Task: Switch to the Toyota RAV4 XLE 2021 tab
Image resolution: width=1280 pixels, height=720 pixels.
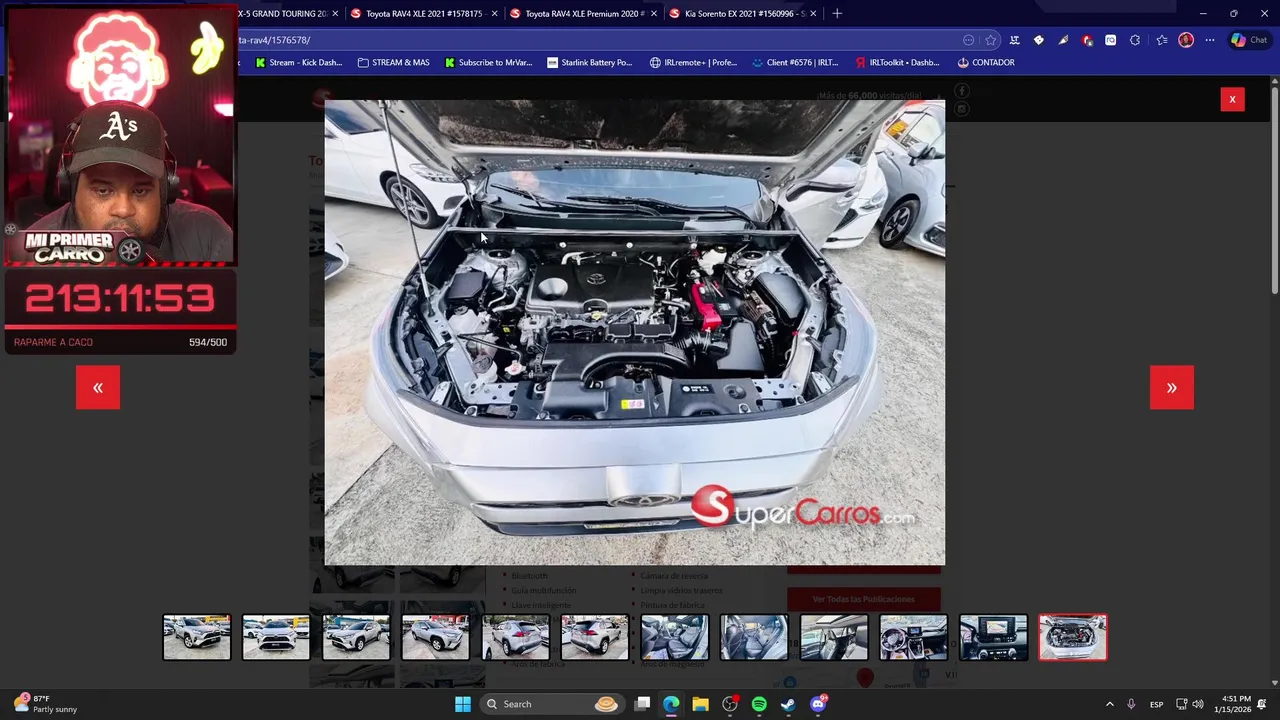Action: point(424,14)
